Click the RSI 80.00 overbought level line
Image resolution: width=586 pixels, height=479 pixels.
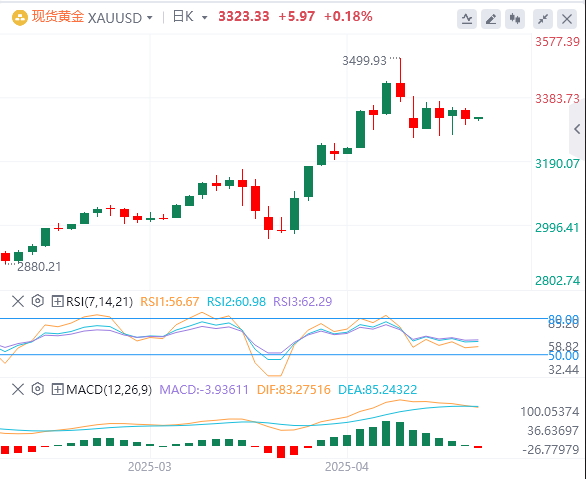point(273,319)
